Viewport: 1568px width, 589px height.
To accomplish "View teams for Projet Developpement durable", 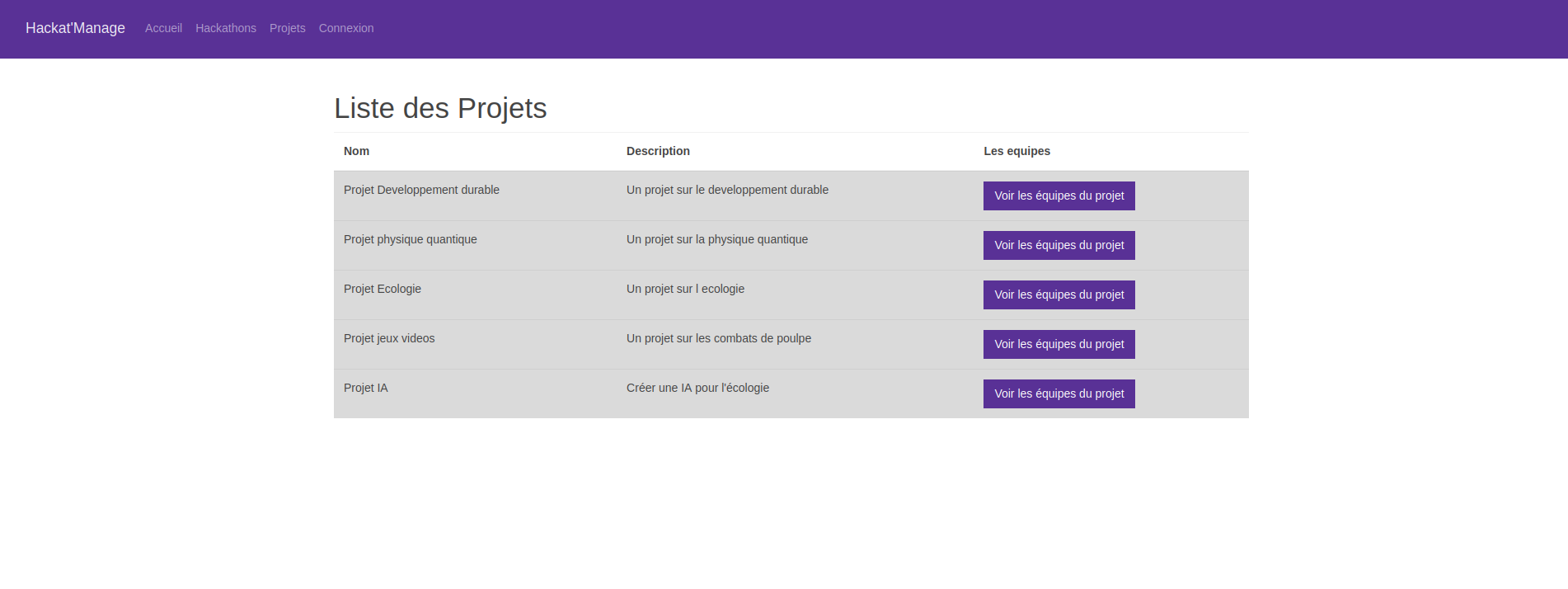I will (1059, 196).
